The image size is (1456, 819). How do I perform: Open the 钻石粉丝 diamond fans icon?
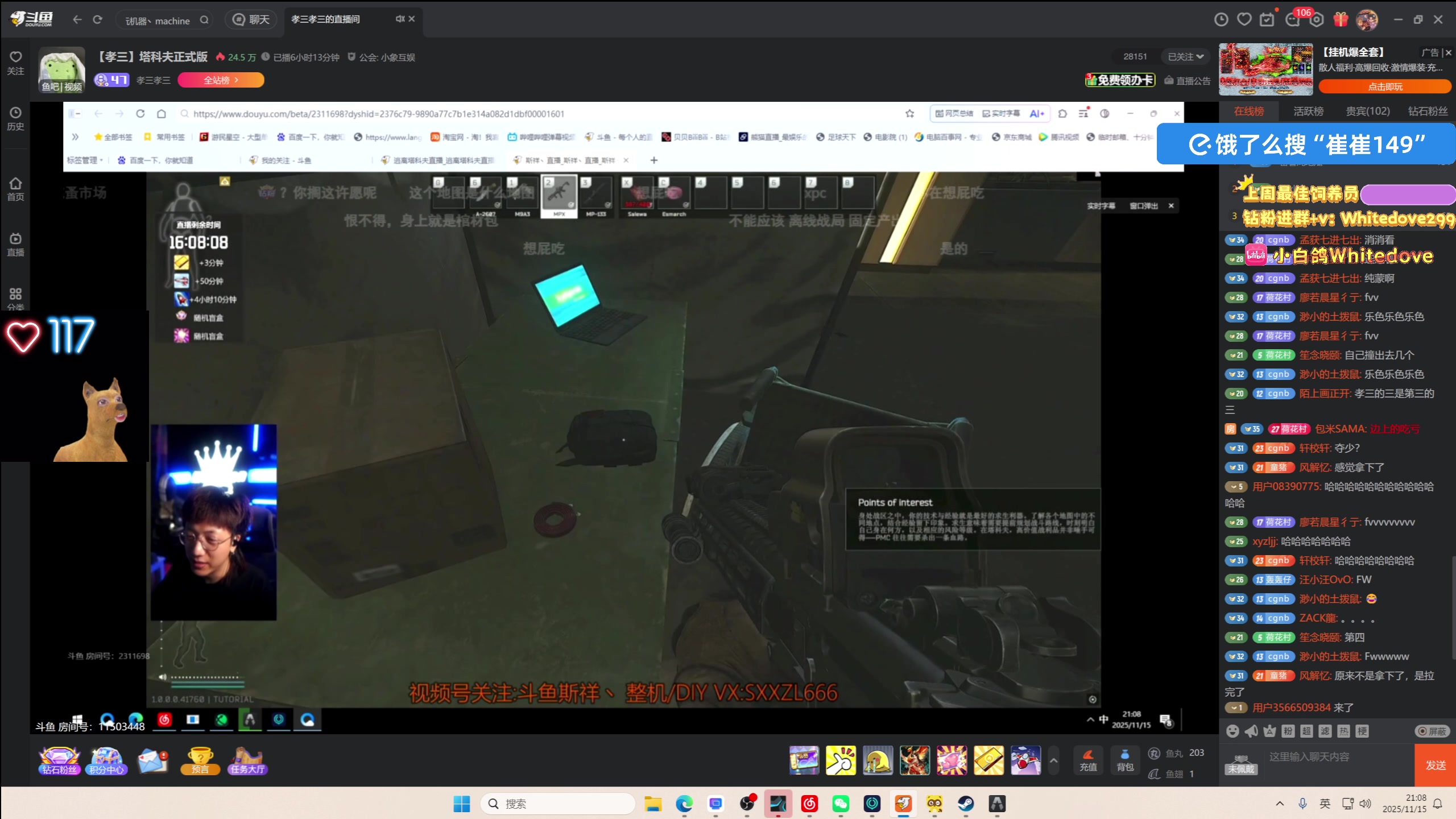click(59, 760)
